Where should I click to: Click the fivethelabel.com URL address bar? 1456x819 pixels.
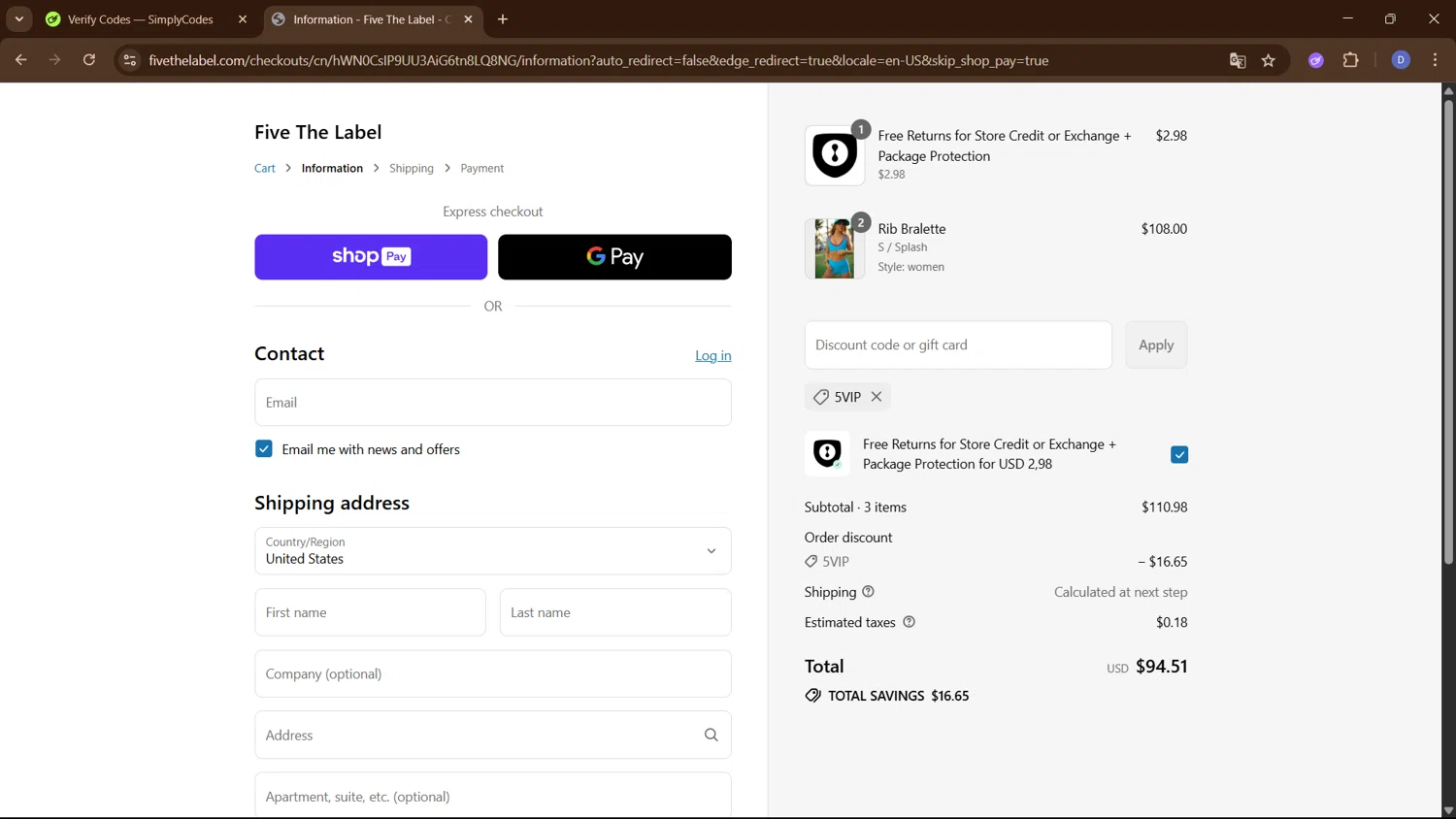pyautogui.click(x=598, y=60)
